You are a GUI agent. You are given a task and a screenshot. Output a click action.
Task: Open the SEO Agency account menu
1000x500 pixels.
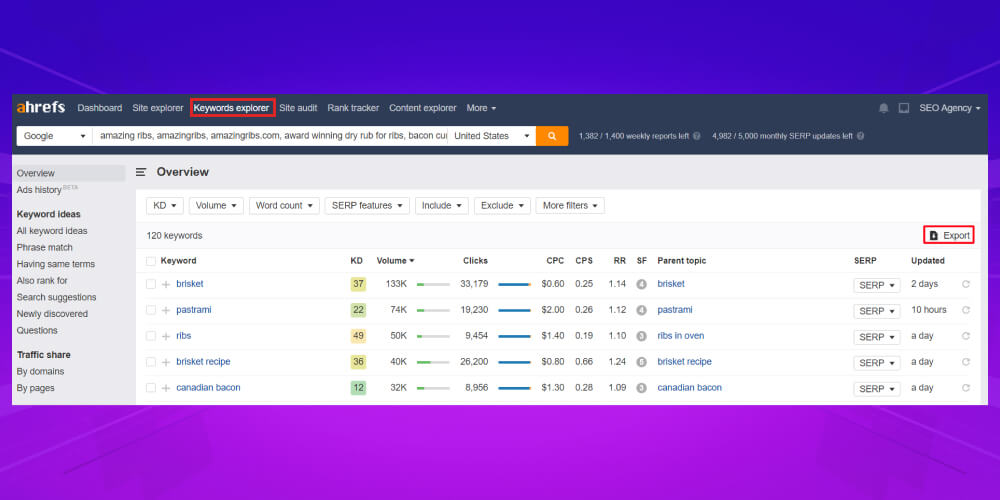(x=950, y=108)
